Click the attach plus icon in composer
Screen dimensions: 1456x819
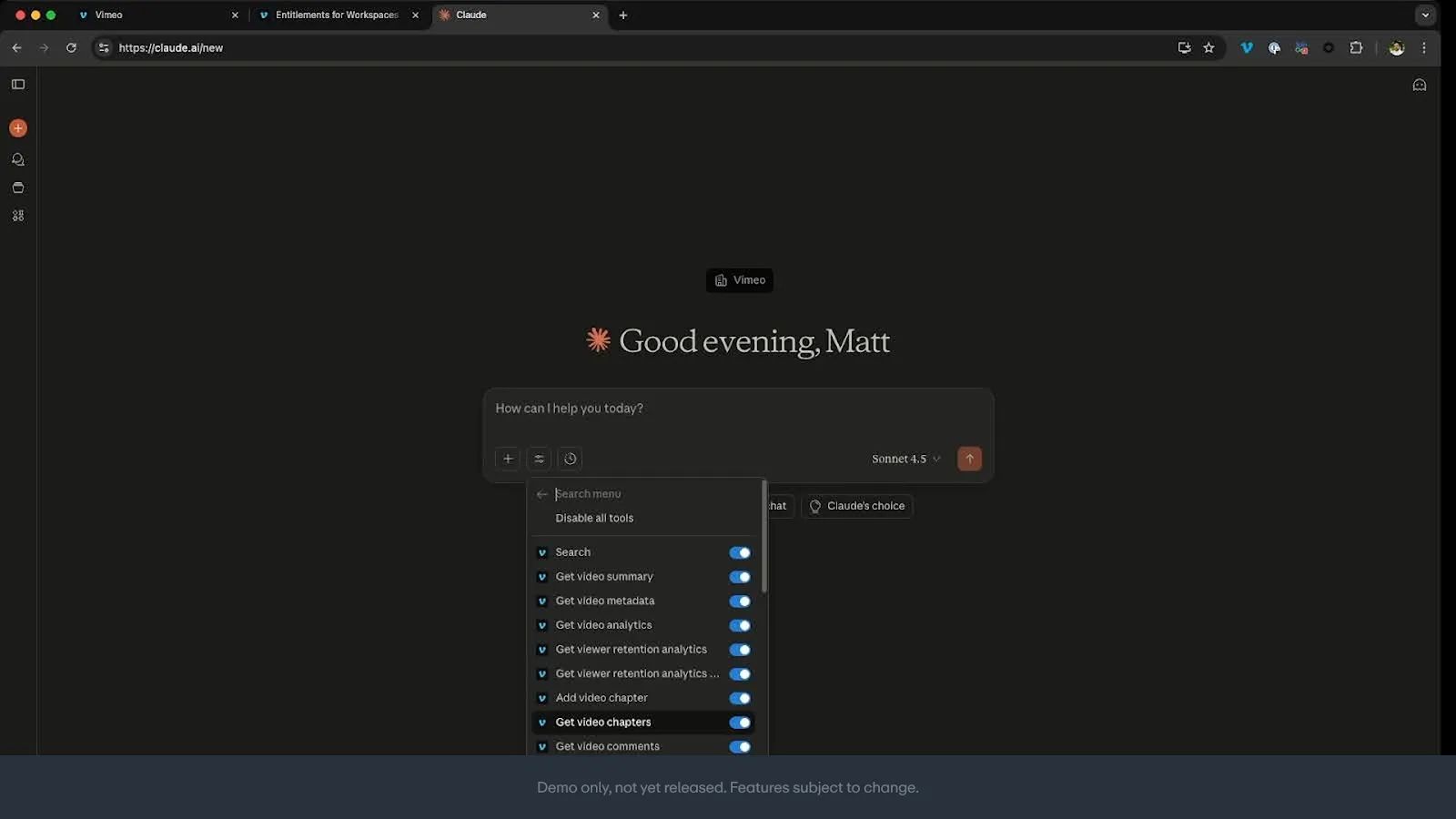click(x=508, y=459)
